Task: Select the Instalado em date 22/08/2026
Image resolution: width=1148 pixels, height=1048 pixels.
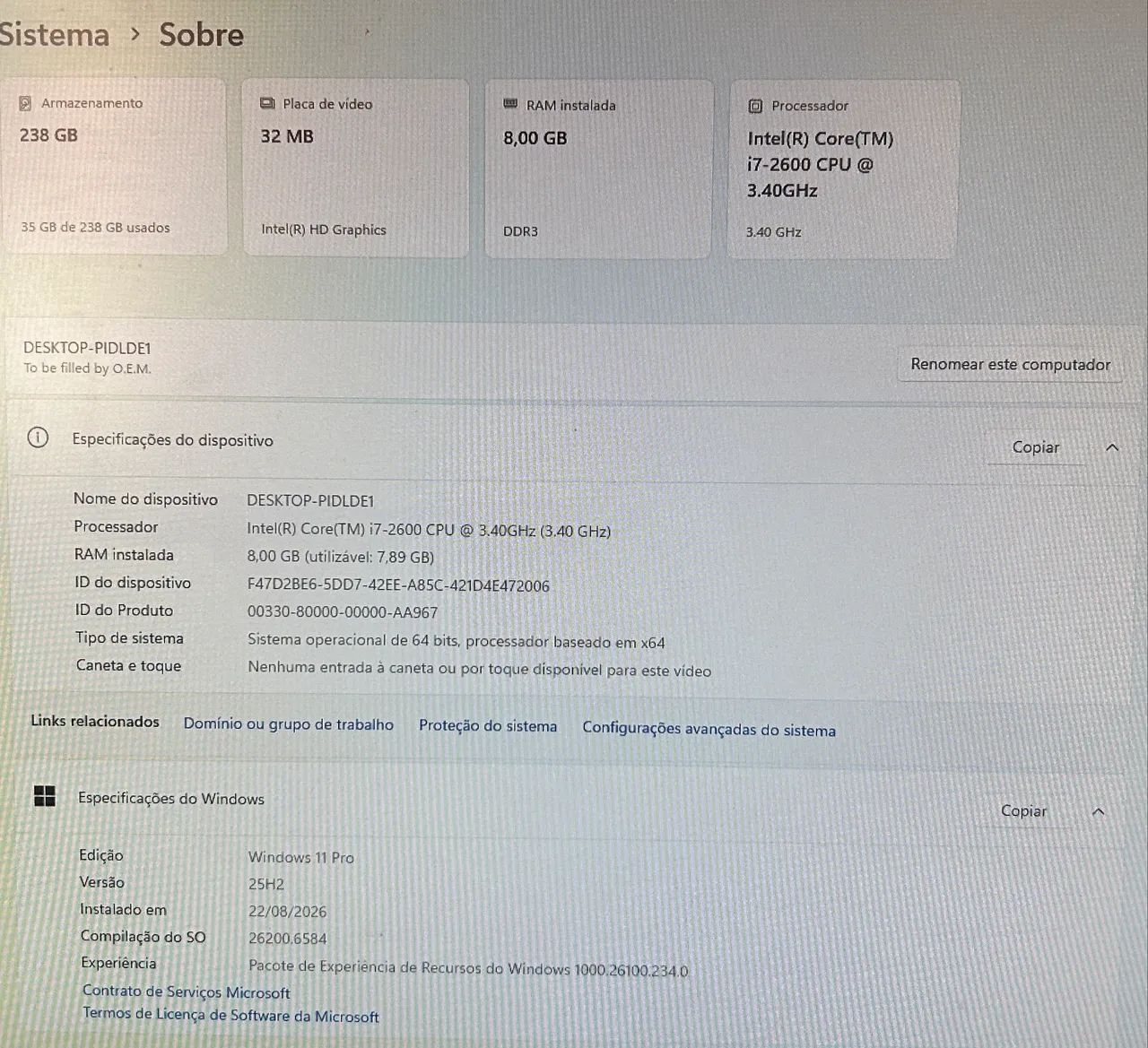Action: (288, 912)
